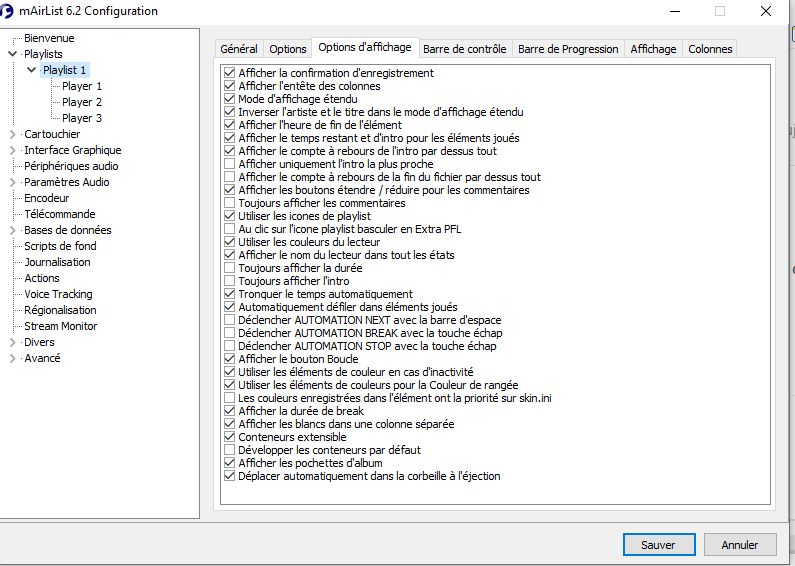Screen dimensions: 795x566
Task: Expand the Cartouchier node
Action: [x=13, y=134]
